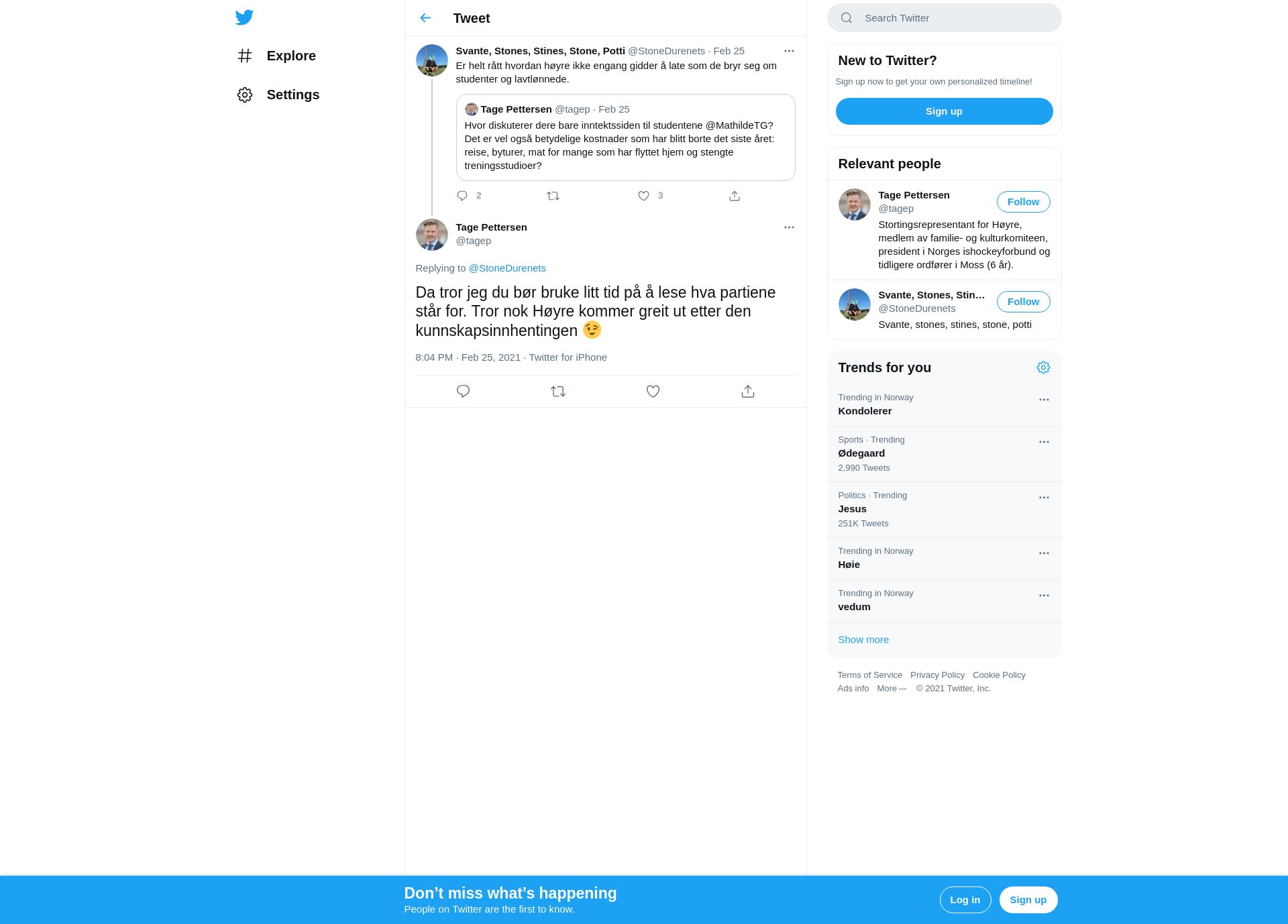Open the Settings menu item
The height and width of the screenshot is (924, 1288).
(x=278, y=95)
